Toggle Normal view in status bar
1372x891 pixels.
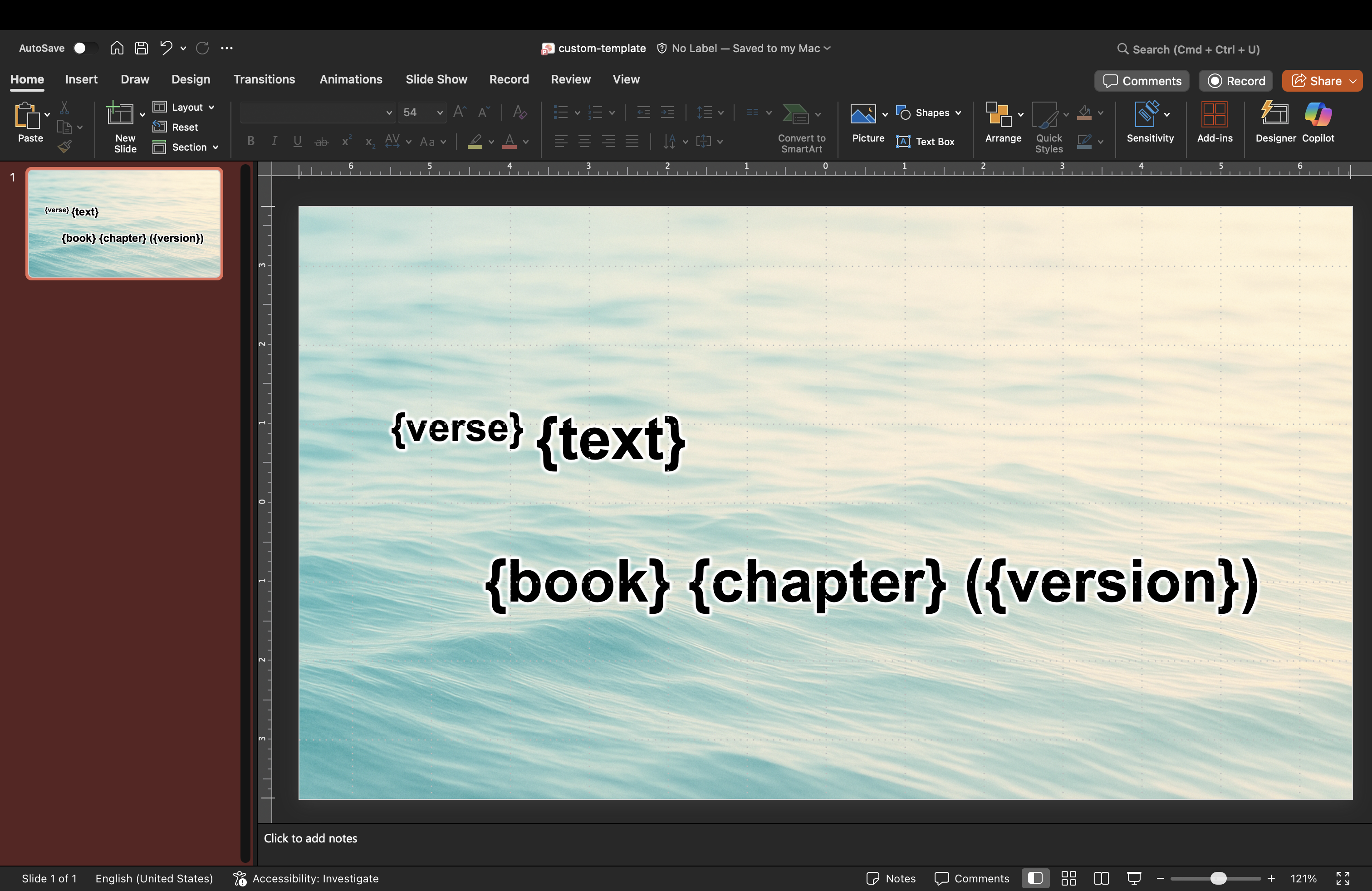pos(1035,878)
